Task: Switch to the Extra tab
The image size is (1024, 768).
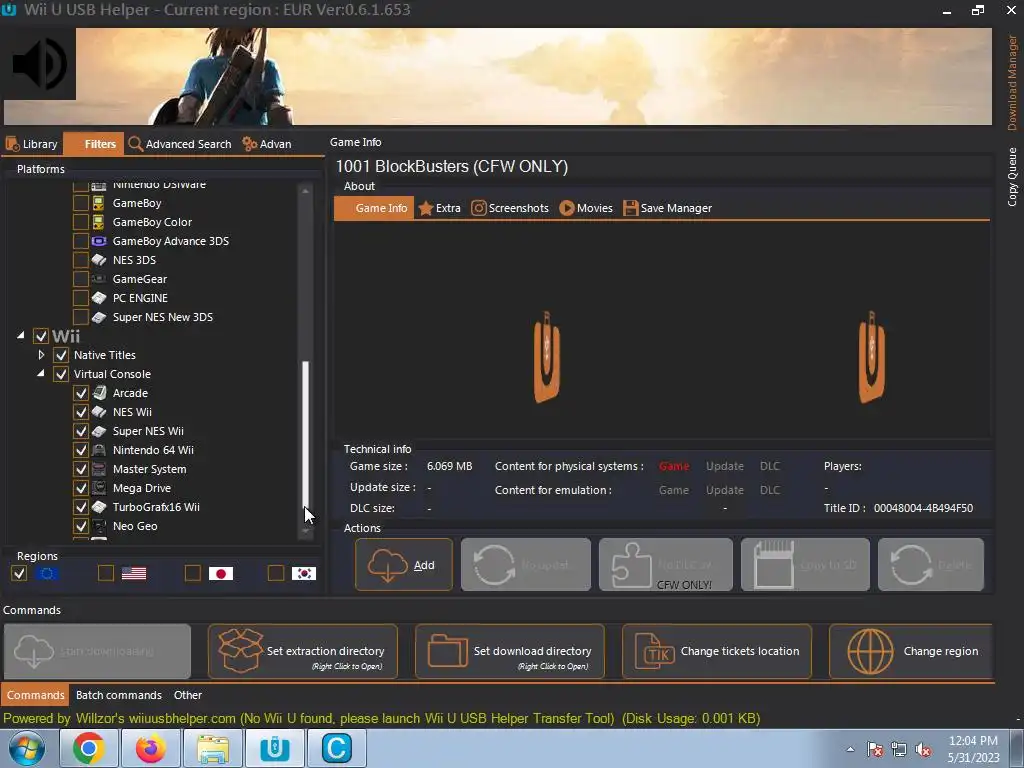Action: [x=440, y=208]
